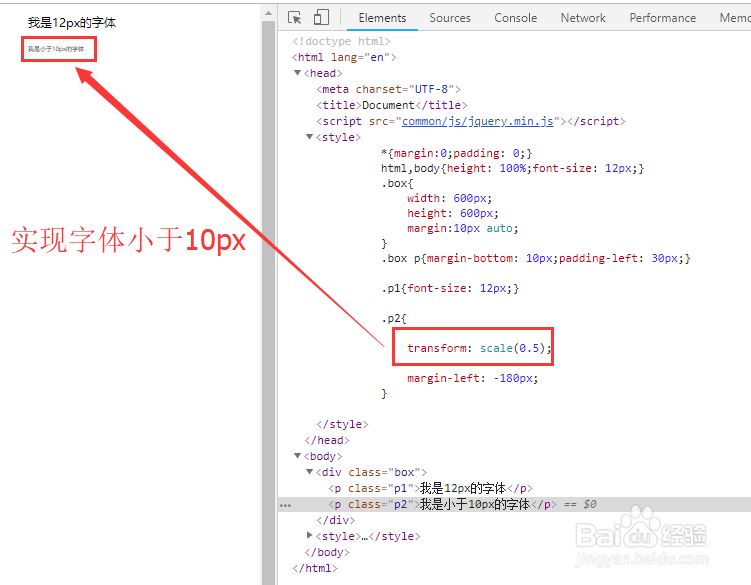751x585 pixels.
Task: Click the transform: scale(0.5) CSS line
Action: pyautogui.click(x=479, y=348)
